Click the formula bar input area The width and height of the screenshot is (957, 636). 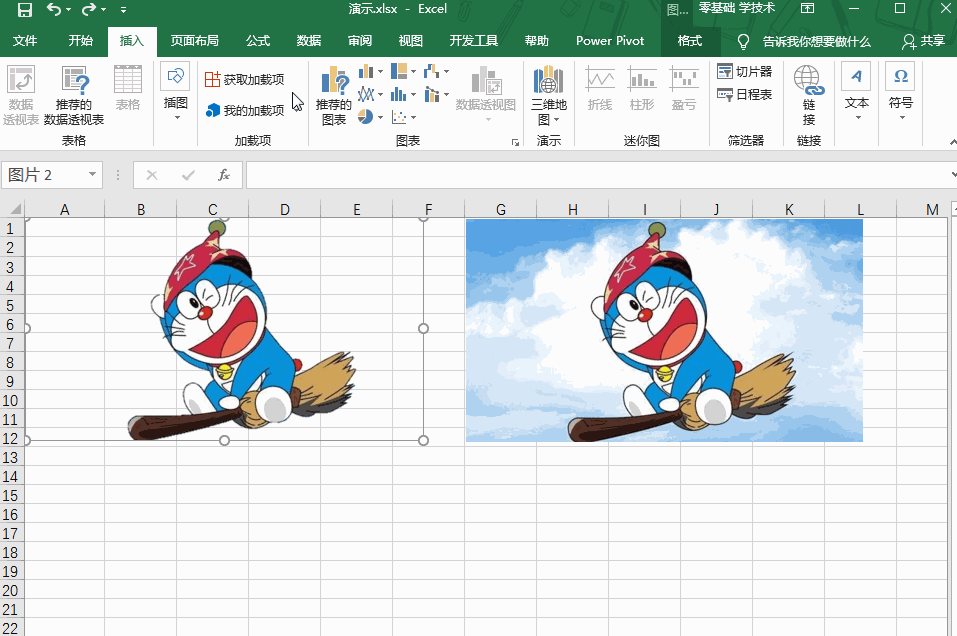598,175
